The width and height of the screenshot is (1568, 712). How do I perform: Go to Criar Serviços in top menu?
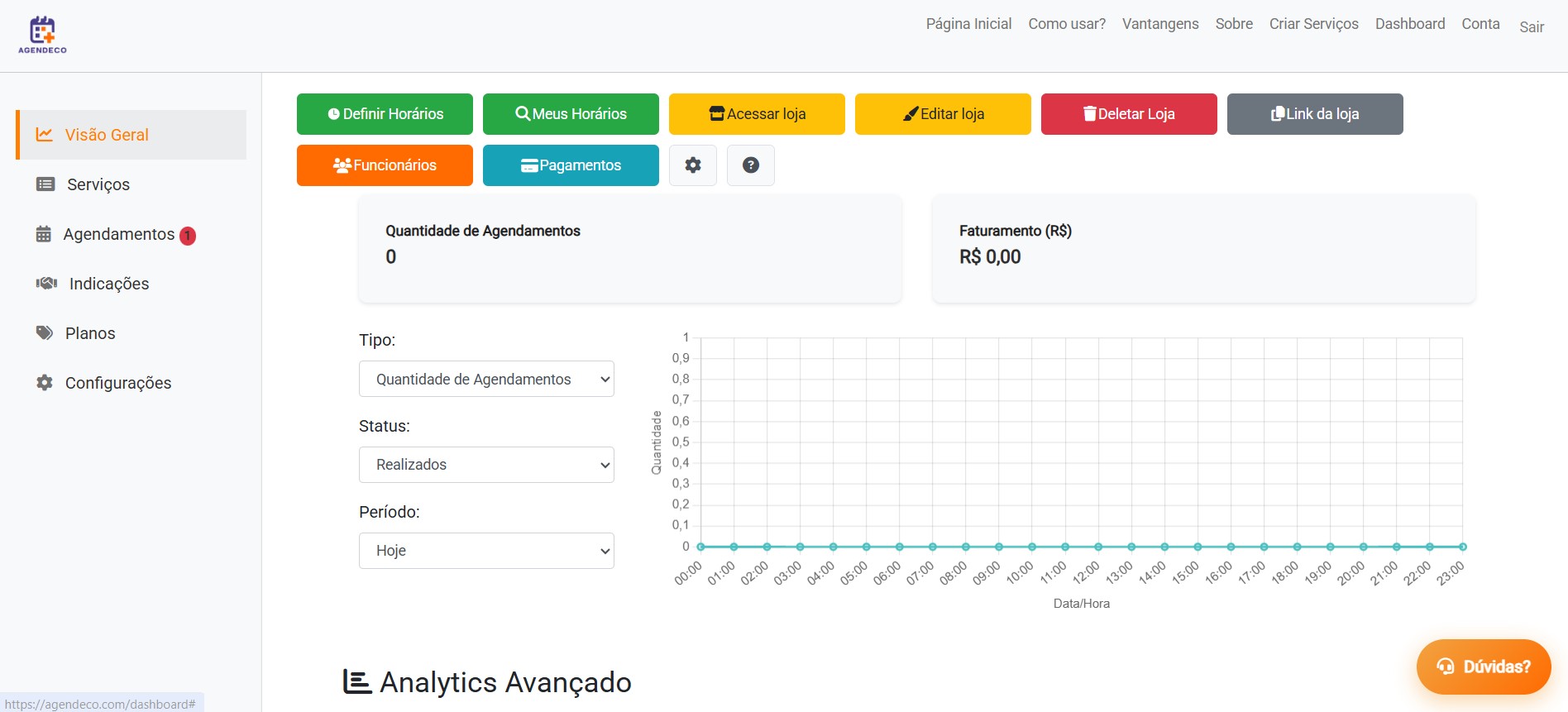[x=1313, y=24]
